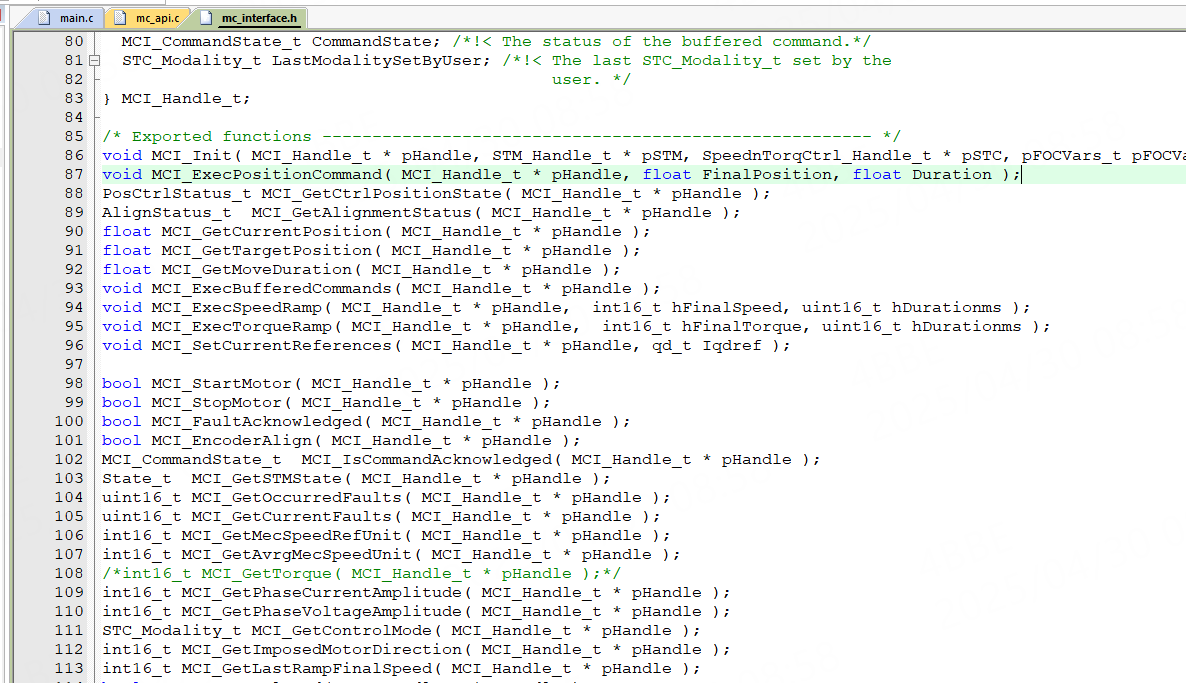Viewport: 1186px width, 683px height.
Task: Click the closing MCI_Handle_t typedef on line 83
Action: tap(181, 98)
